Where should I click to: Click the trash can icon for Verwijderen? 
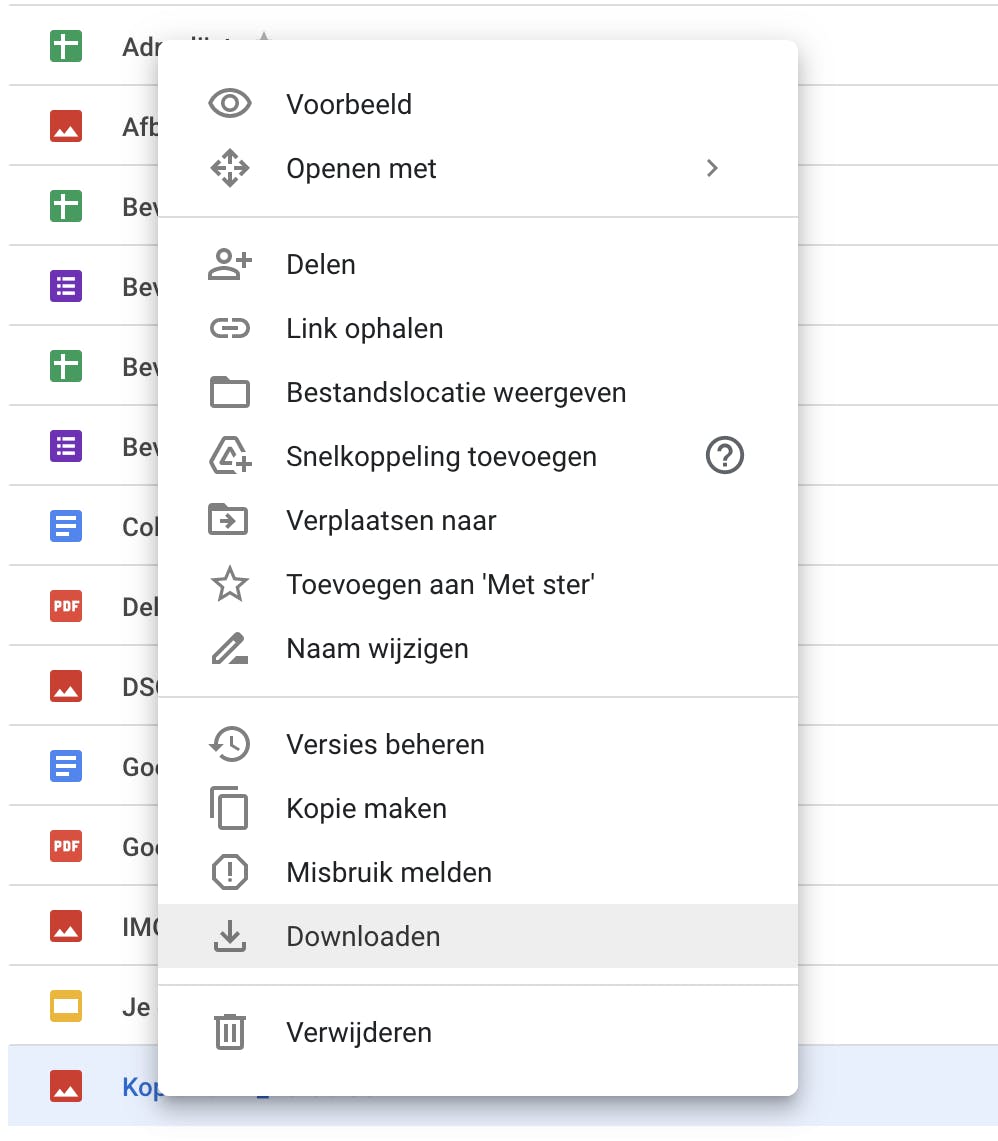[x=230, y=1032]
